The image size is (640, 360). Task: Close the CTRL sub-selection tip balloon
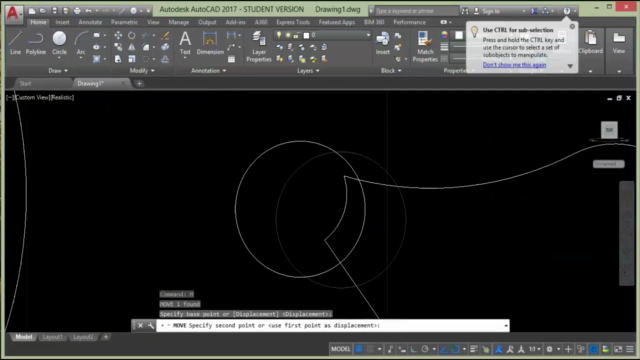572,27
